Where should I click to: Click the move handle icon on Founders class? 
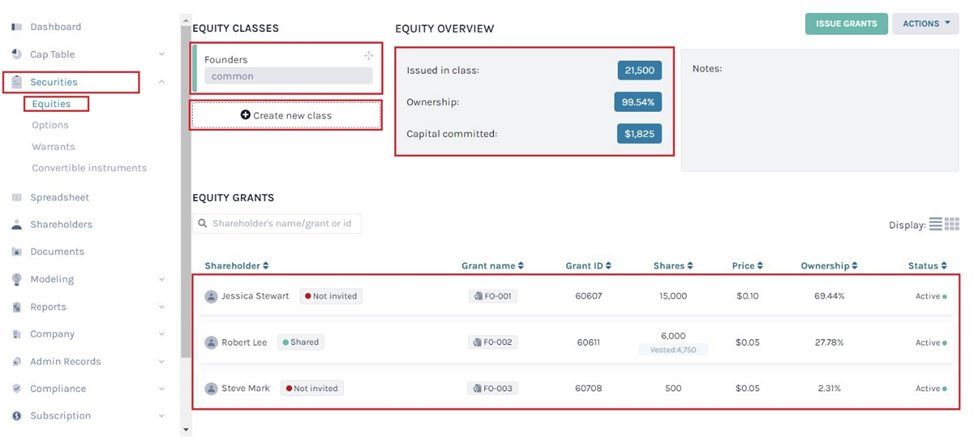368,56
